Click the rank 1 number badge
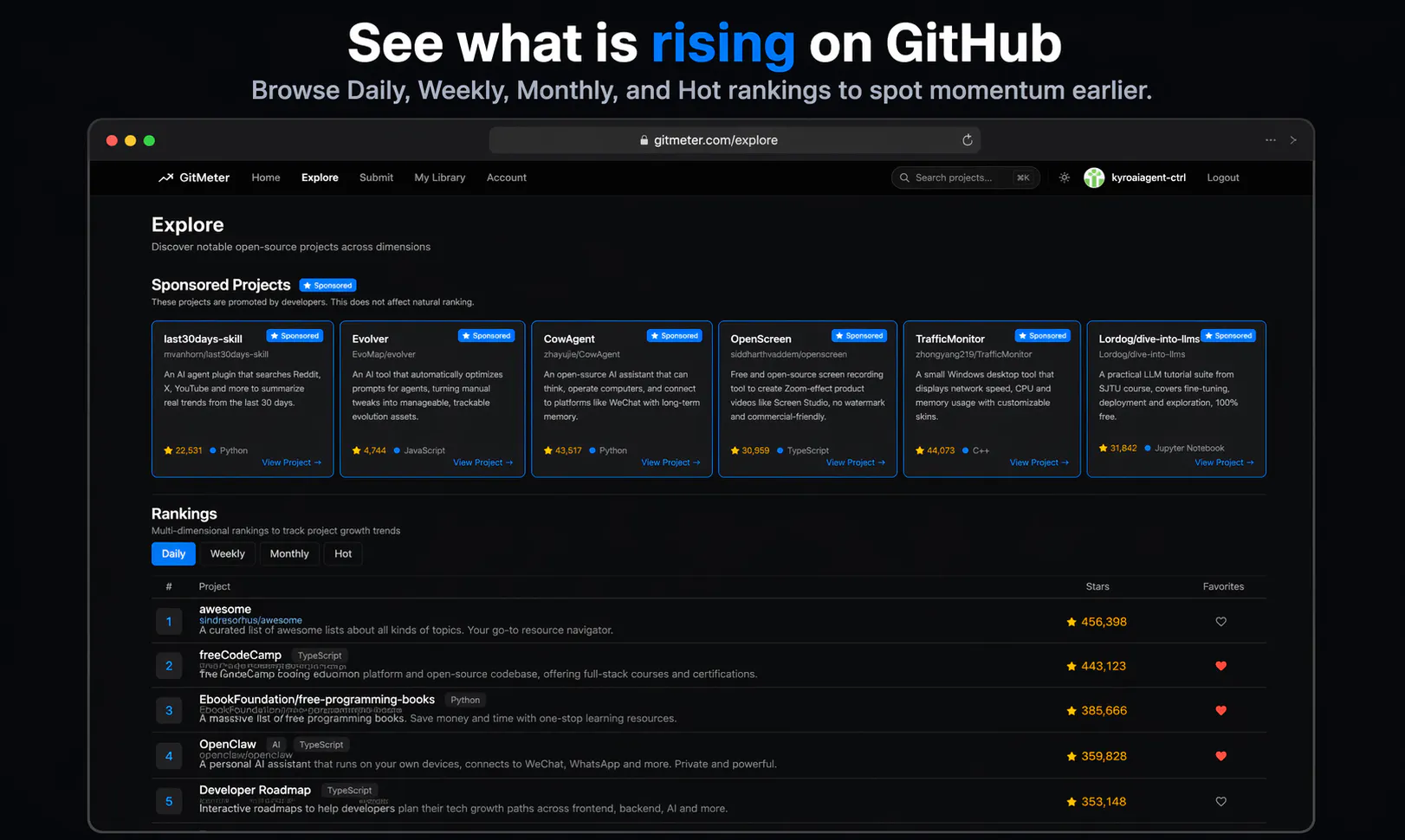Viewport: 1405px width, 840px height. (x=169, y=622)
